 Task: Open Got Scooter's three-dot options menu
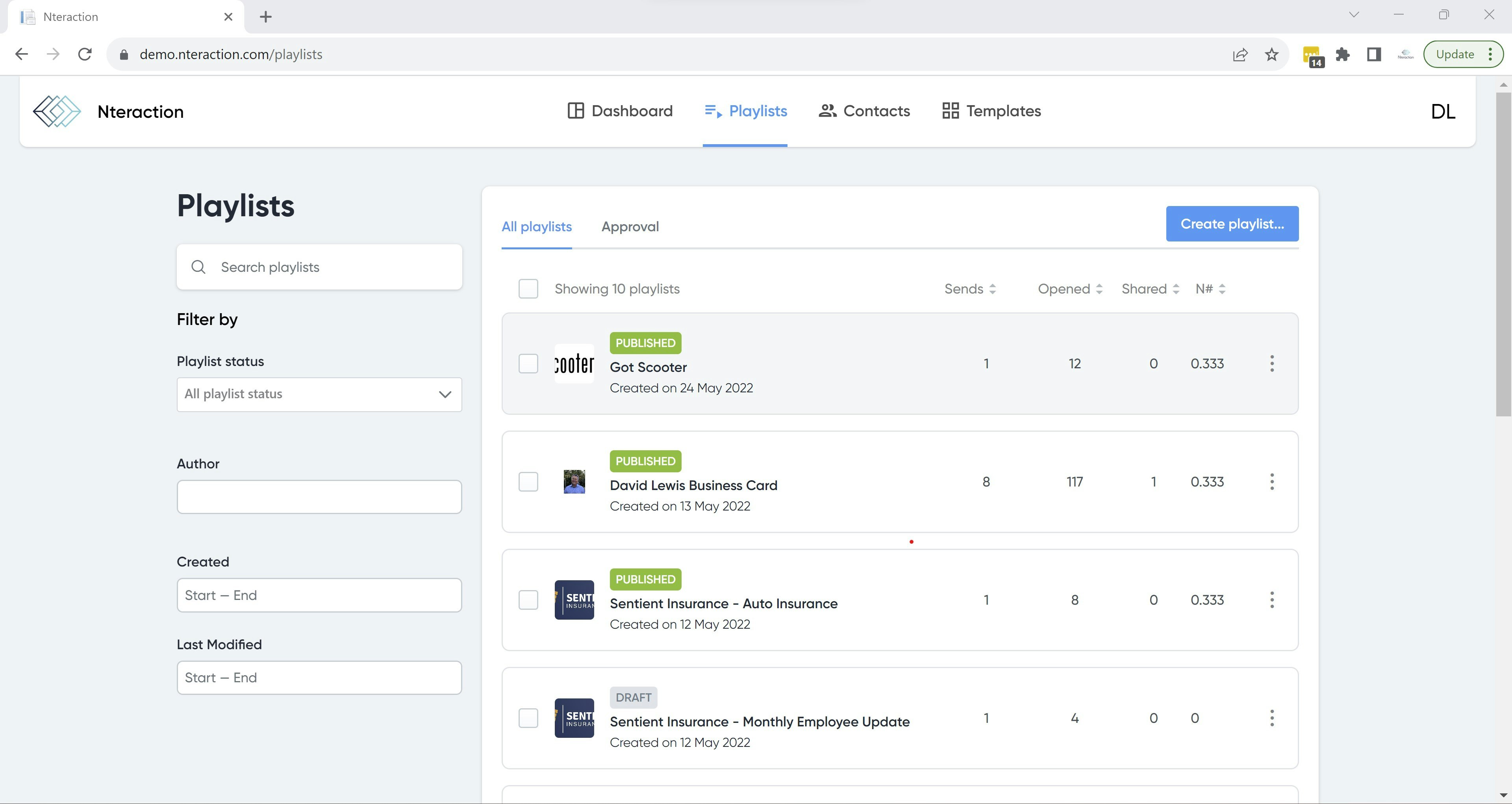click(1272, 364)
